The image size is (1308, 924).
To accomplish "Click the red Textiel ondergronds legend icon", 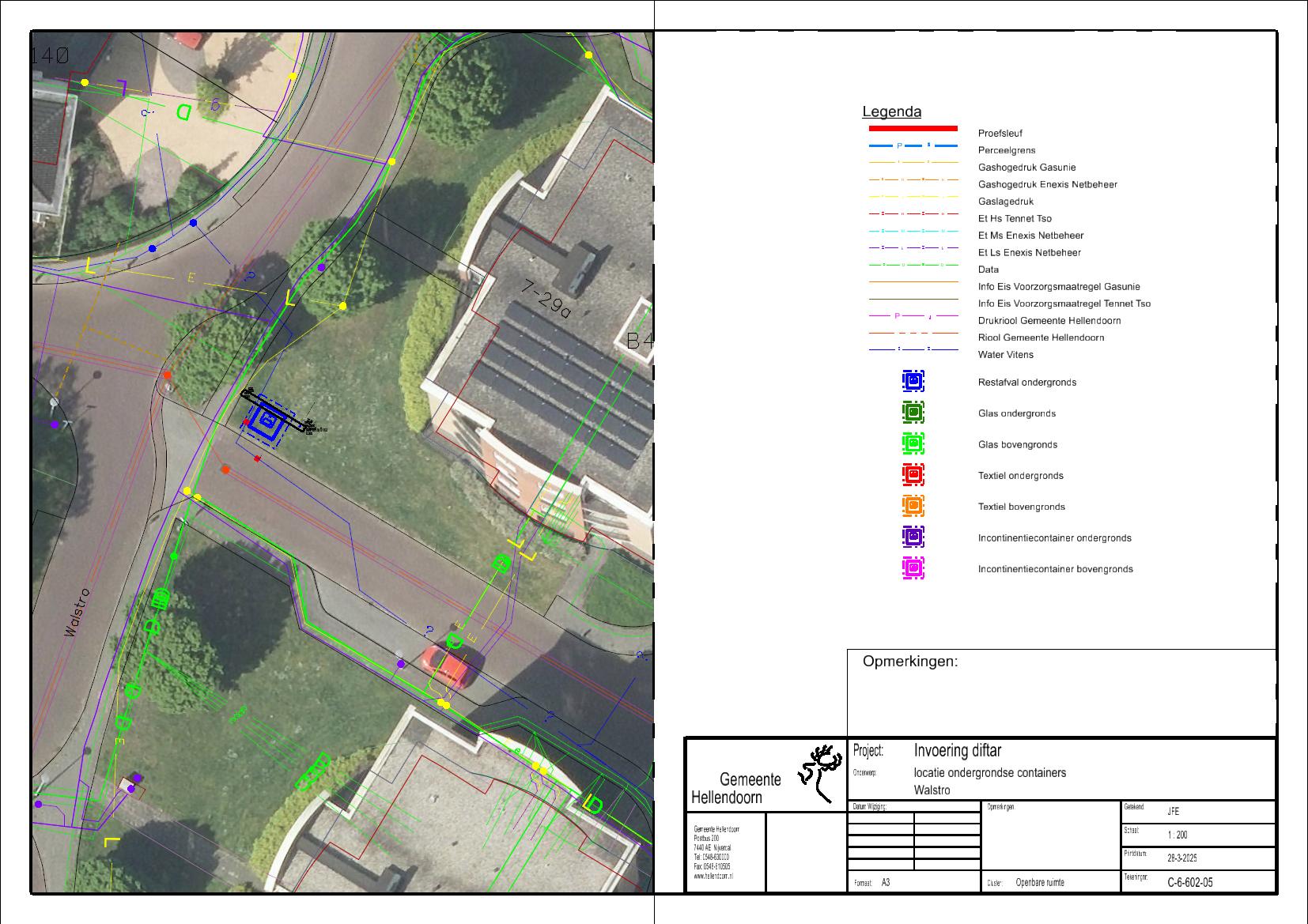I will click(x=913, y=475).
